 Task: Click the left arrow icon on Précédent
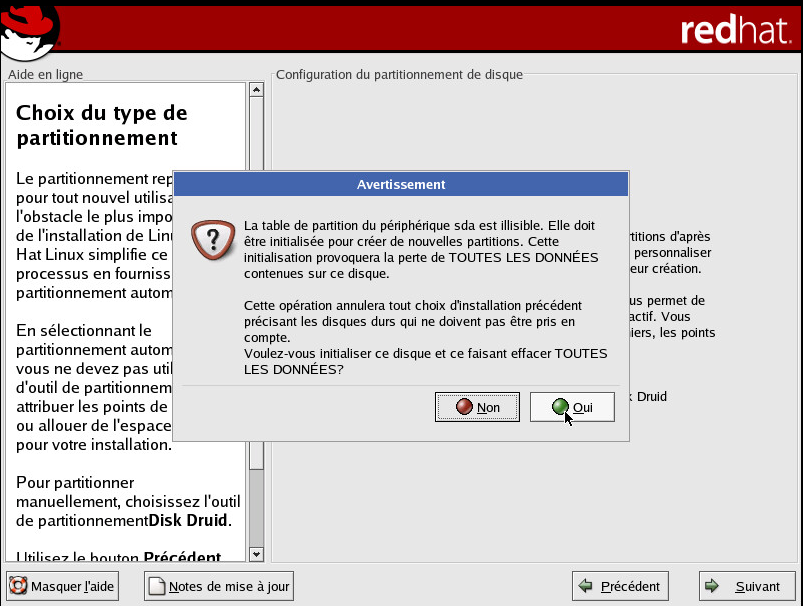(587, 586)
